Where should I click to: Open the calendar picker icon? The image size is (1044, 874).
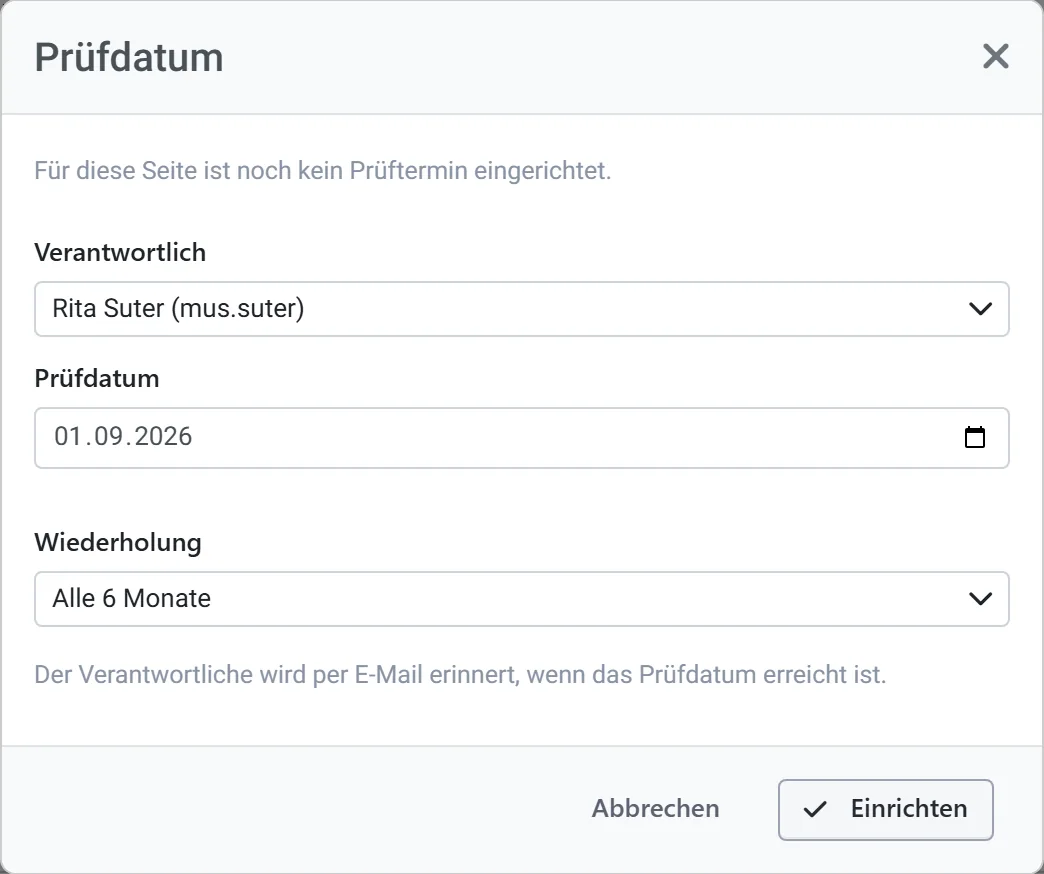(975, 437)
